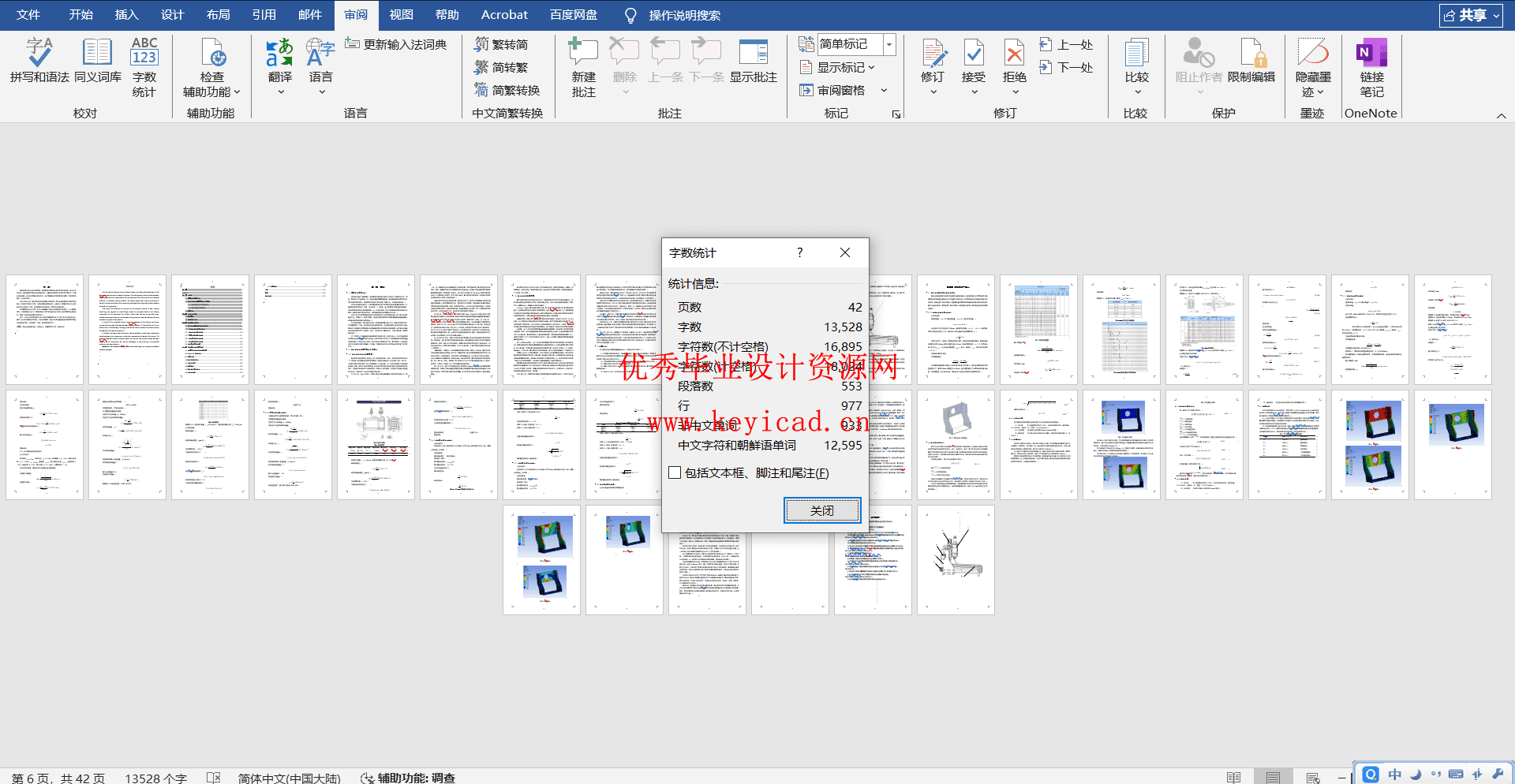Open 简繁转换 conversion options
The width and height of the screenshot is (1515, 784).
click(507, 90)
